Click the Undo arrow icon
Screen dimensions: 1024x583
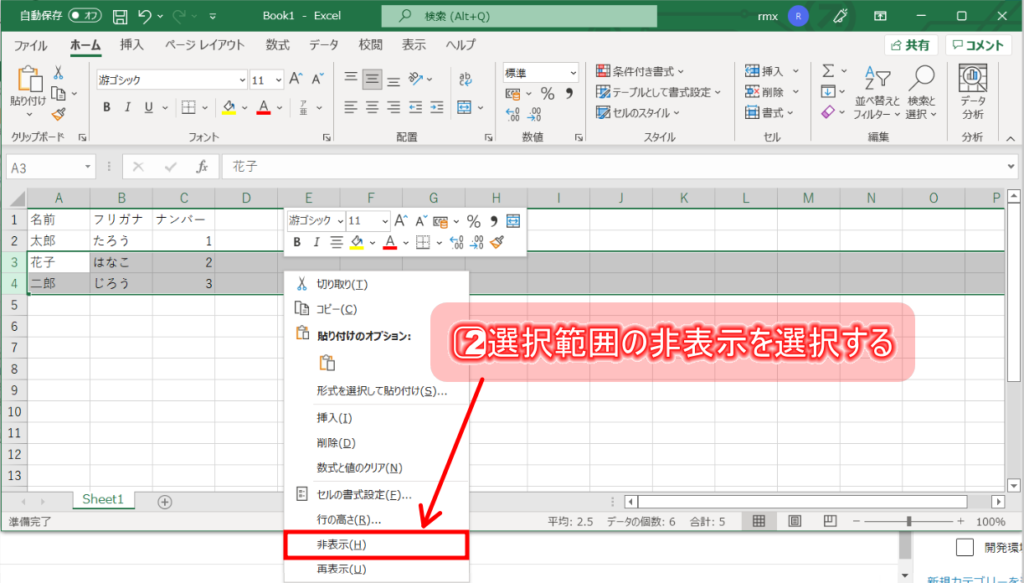(x=146, y=16)
